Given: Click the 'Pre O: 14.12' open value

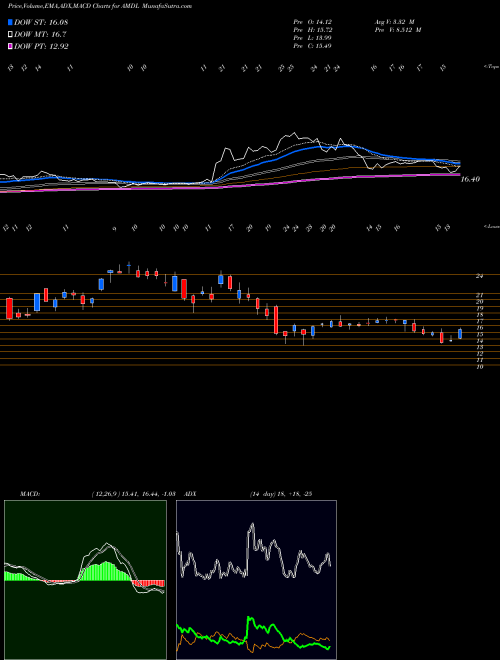Looking at the screenshot, I should [312, 21].
